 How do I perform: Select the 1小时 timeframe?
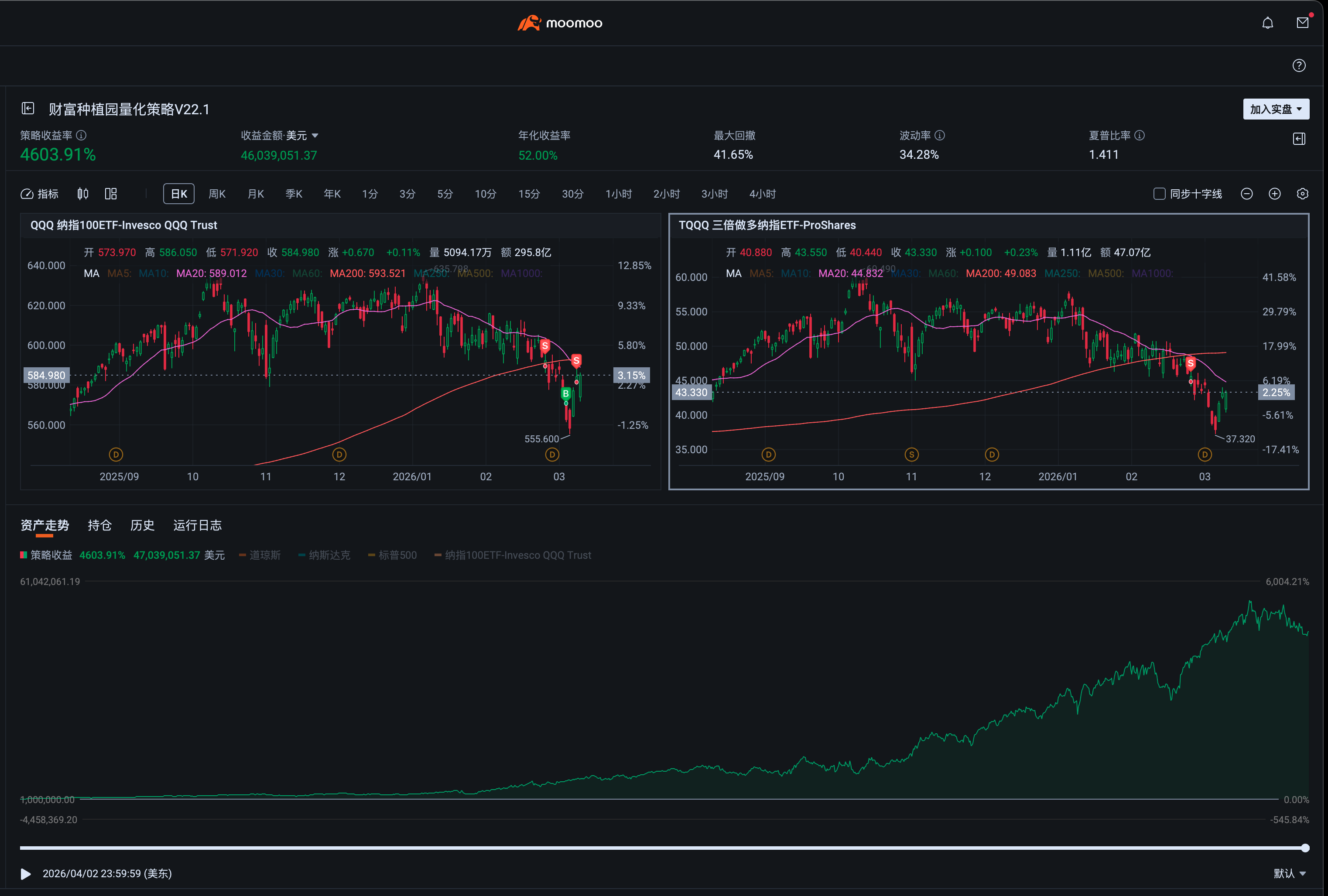point(618,194)
